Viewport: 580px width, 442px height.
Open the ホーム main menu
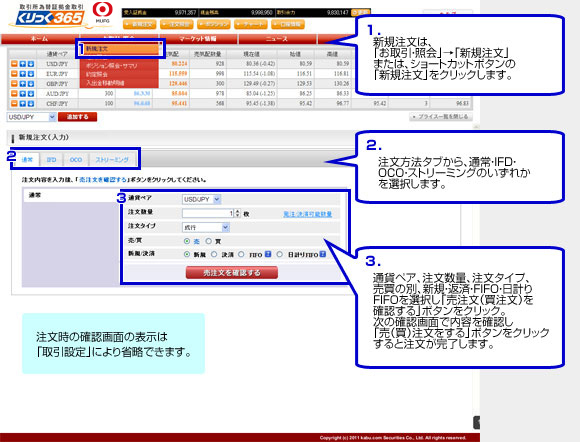pos(40,38)
